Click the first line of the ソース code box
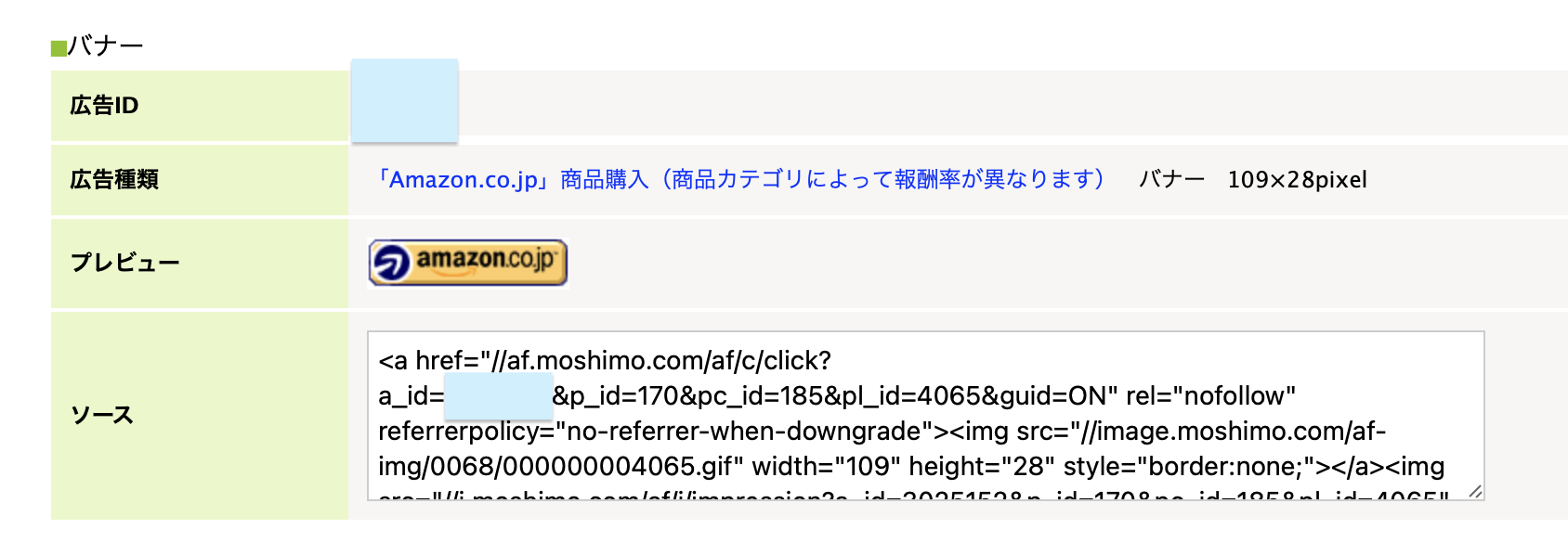 605,360
